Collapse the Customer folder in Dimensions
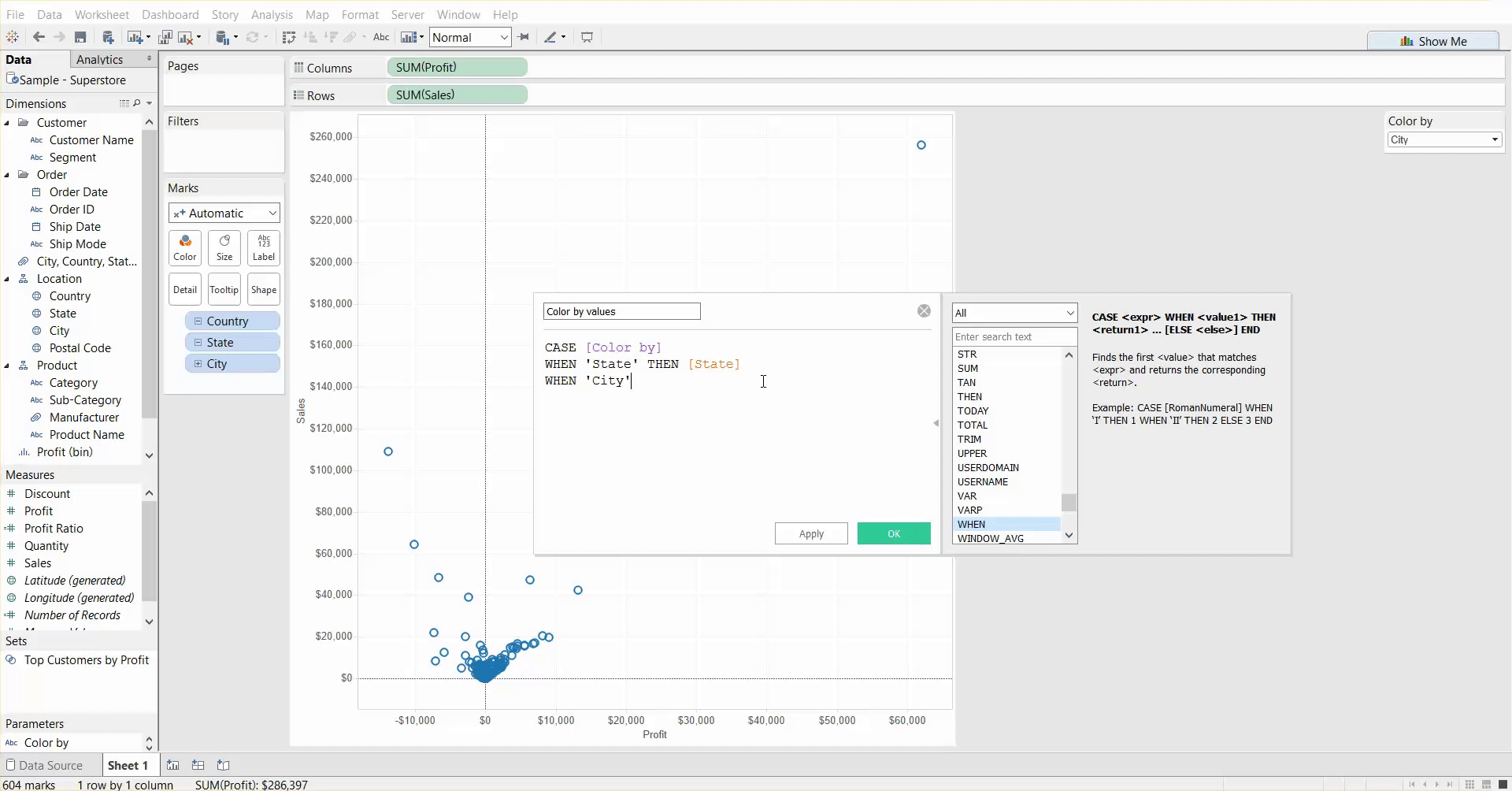The height and width of the screenshot is (791, 1512). point(7,123)
